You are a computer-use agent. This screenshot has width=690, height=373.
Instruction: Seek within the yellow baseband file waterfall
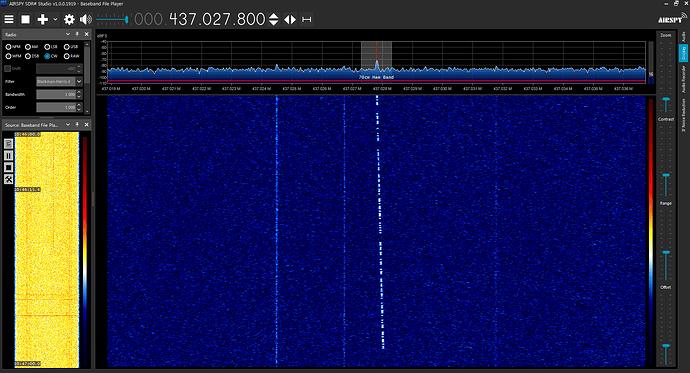tap(47, 249)
